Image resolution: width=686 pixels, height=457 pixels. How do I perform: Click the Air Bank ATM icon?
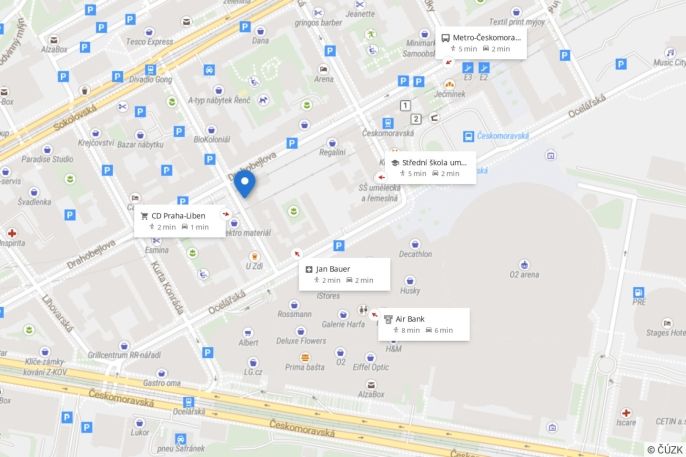(388, 319)
